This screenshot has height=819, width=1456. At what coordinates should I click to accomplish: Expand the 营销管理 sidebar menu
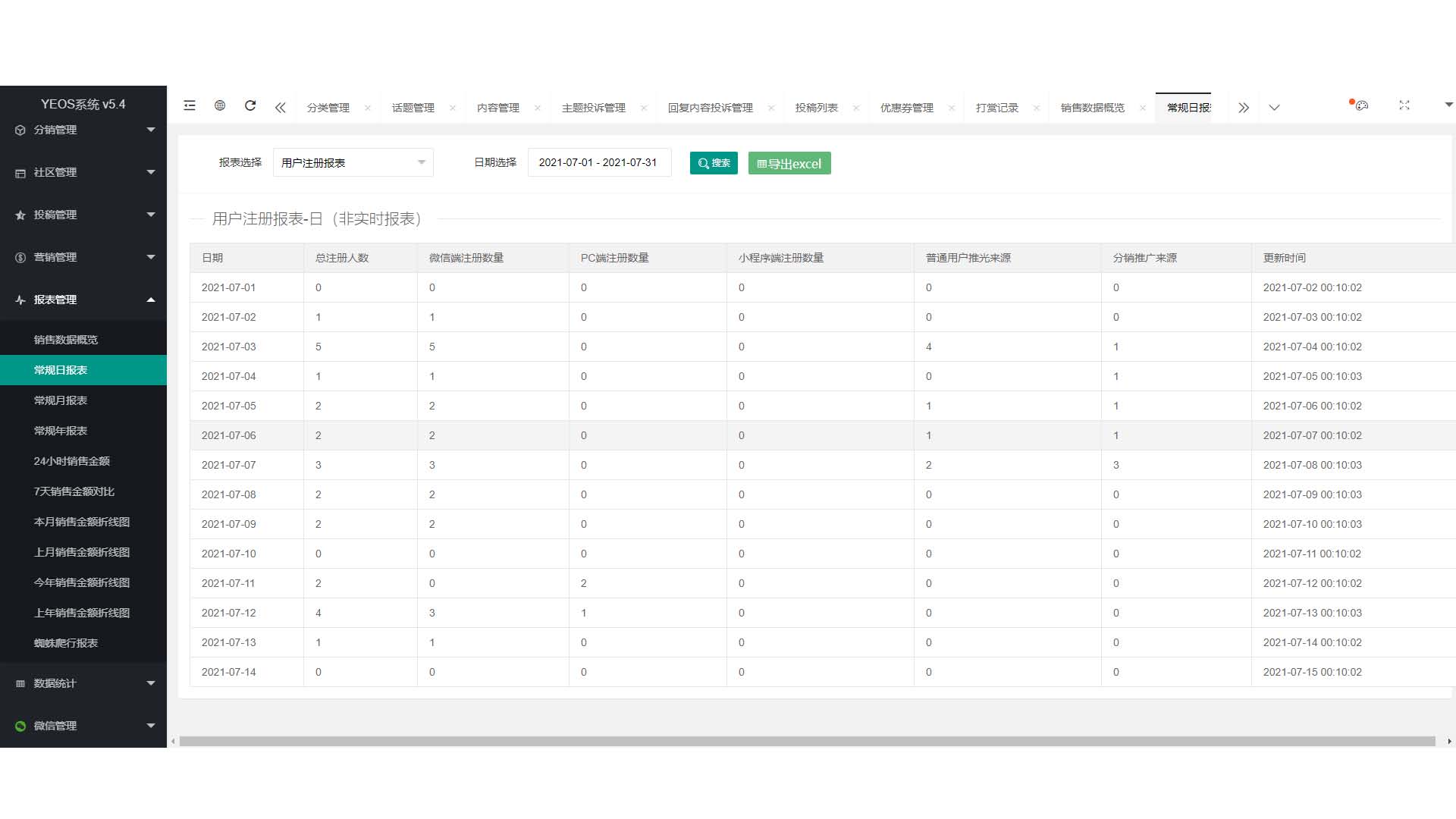[x=83, y=257]
